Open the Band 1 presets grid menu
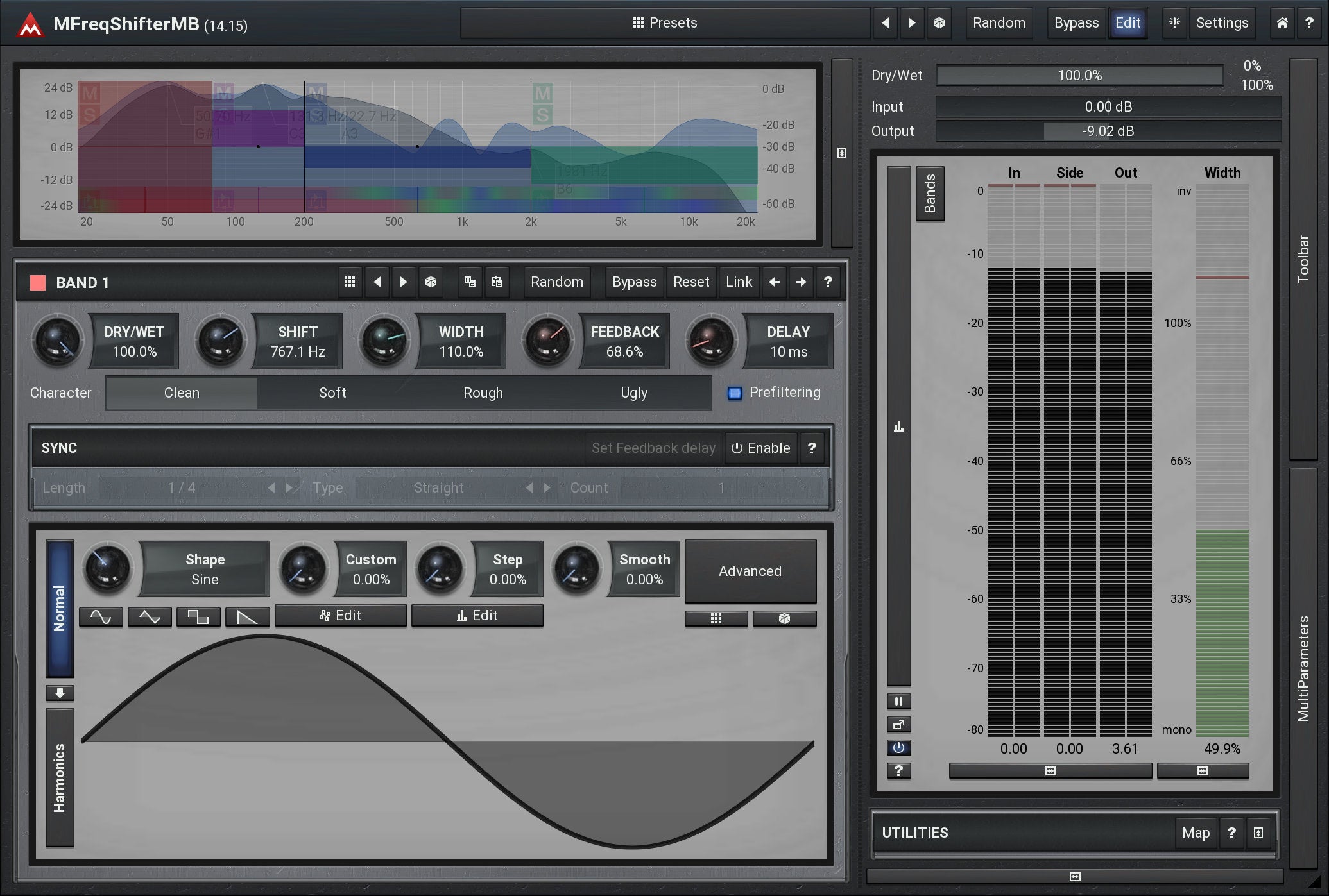 (350, 282)
